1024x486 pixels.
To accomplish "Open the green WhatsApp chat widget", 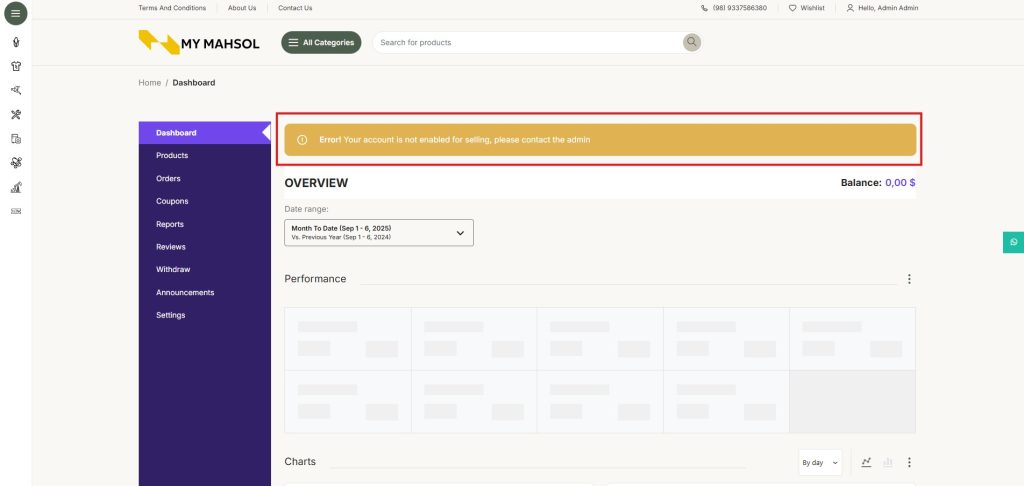I will [x=1013, y=242].
